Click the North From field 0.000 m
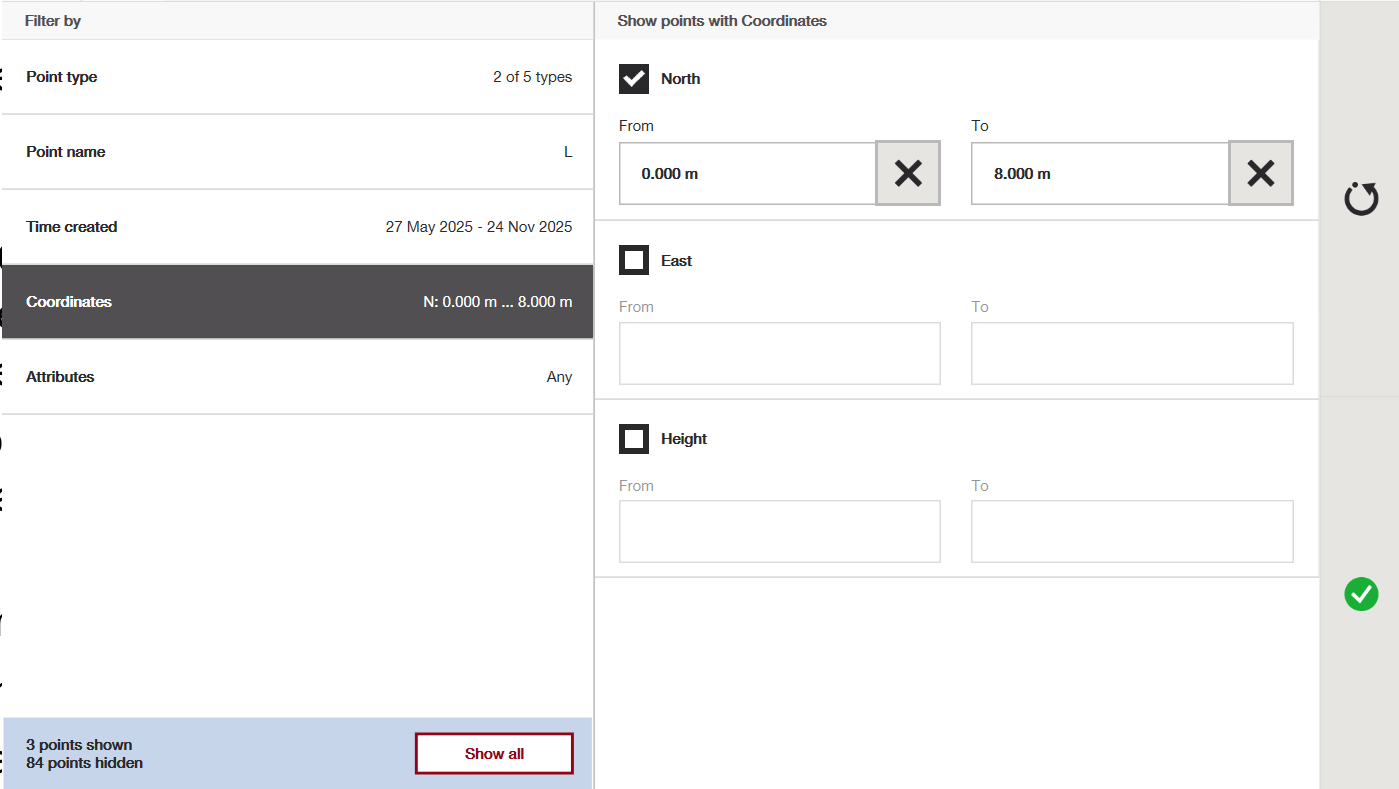This screenshot has width=1399, height=789. (x=747, y=174)
